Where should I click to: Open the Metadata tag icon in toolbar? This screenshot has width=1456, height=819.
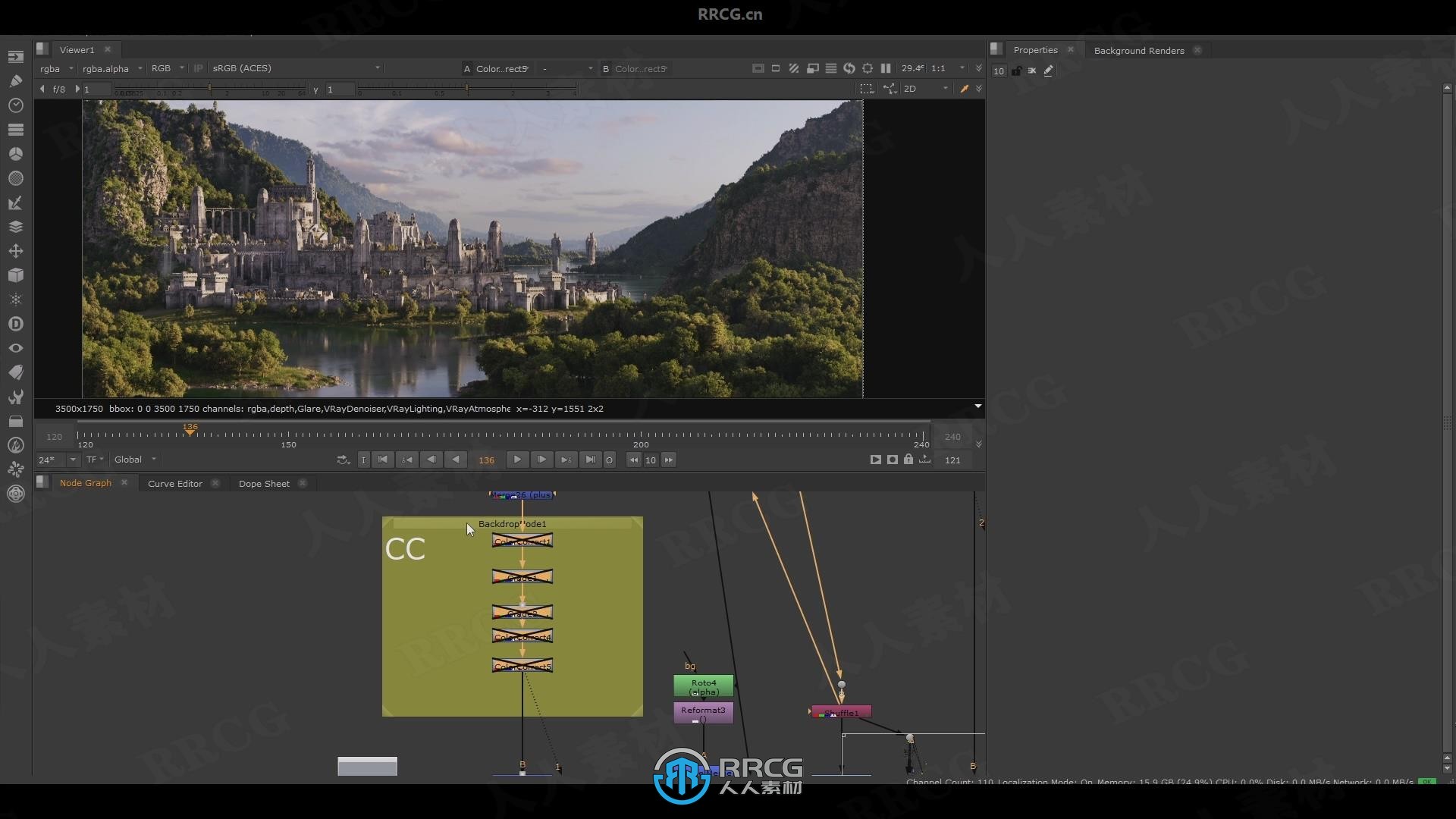(x=15, y=372)
